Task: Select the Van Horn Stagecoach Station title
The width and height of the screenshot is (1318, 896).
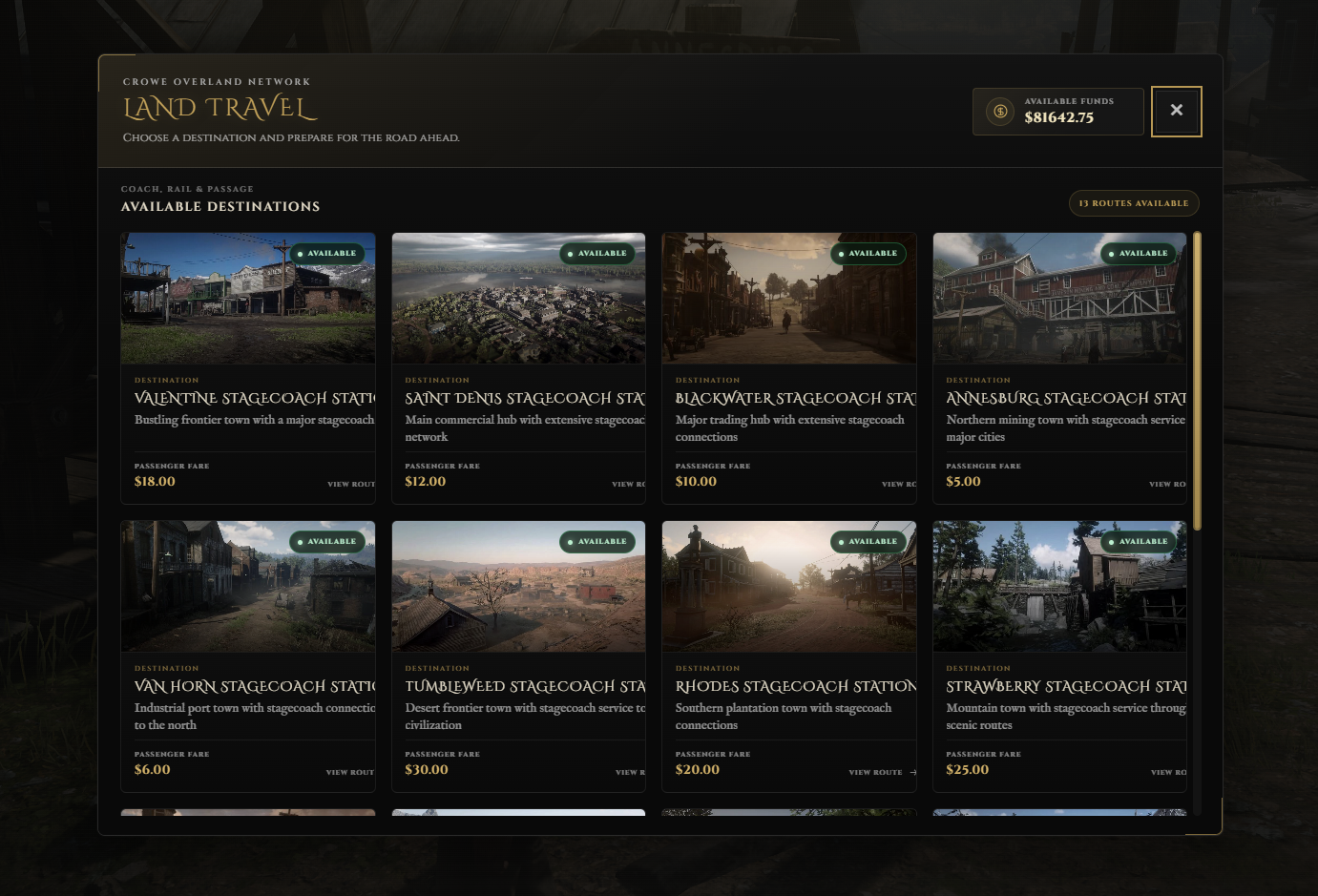Action: [x=255, y=686]
